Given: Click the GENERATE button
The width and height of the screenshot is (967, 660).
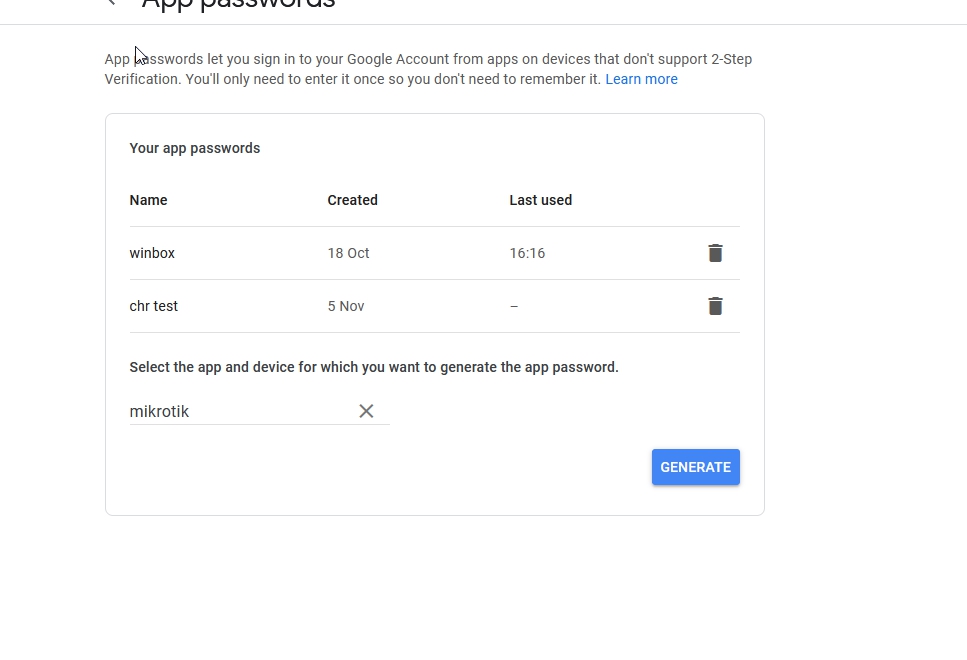Looking at the screenshot, I should pos(695,467).
